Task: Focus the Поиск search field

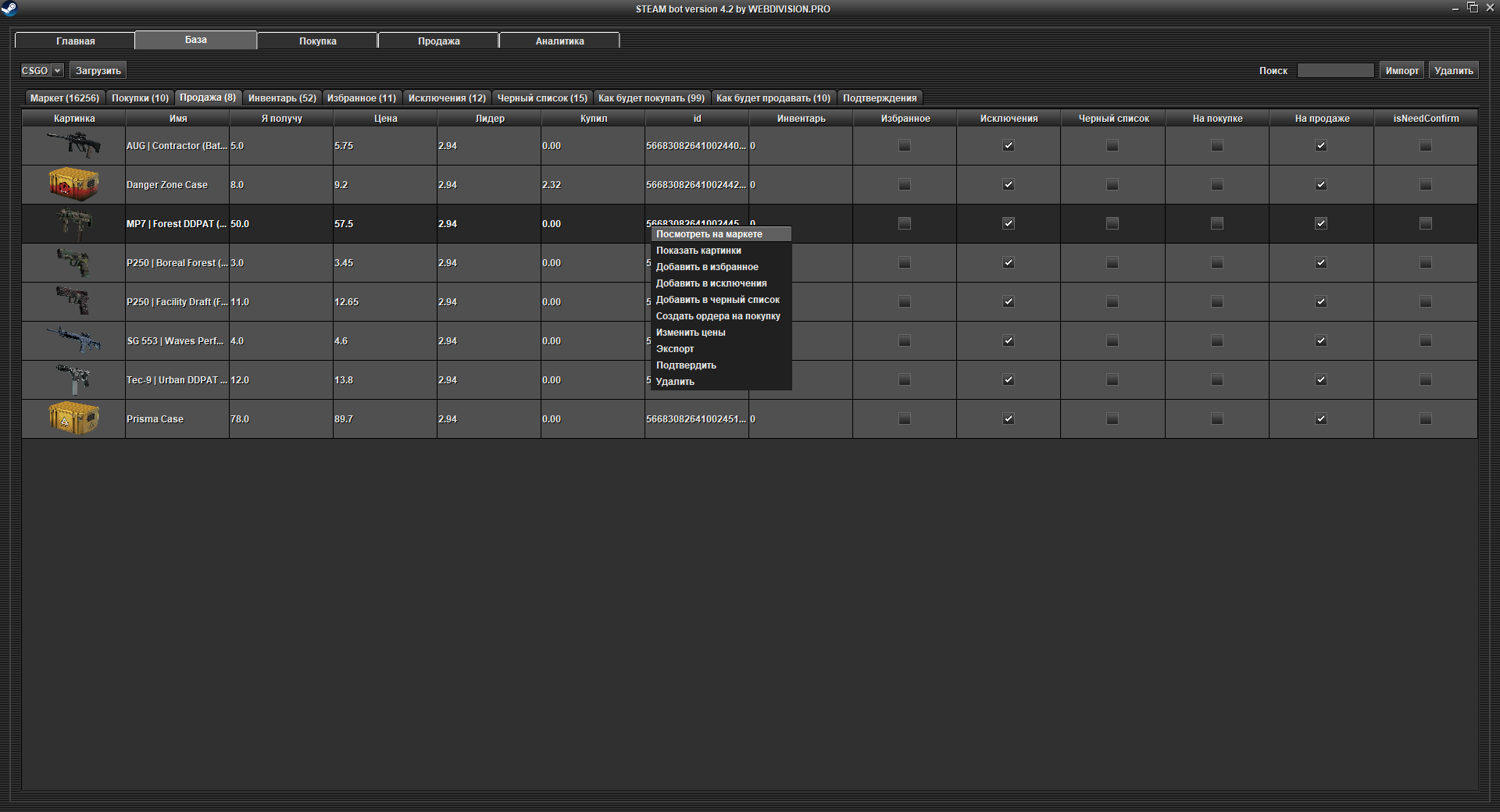Action: click(1335, 70)
